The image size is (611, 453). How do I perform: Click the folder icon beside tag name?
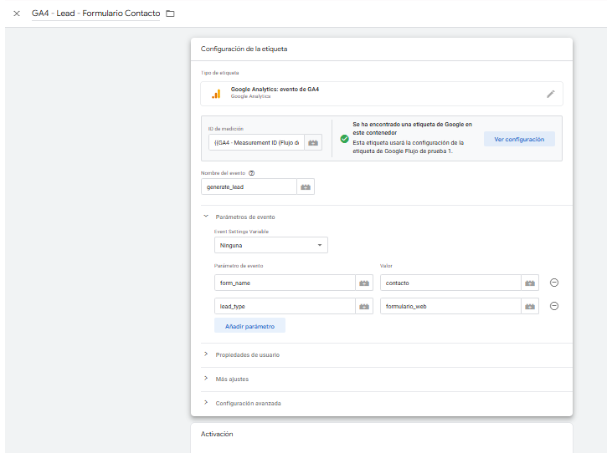(x=169, y=13)
